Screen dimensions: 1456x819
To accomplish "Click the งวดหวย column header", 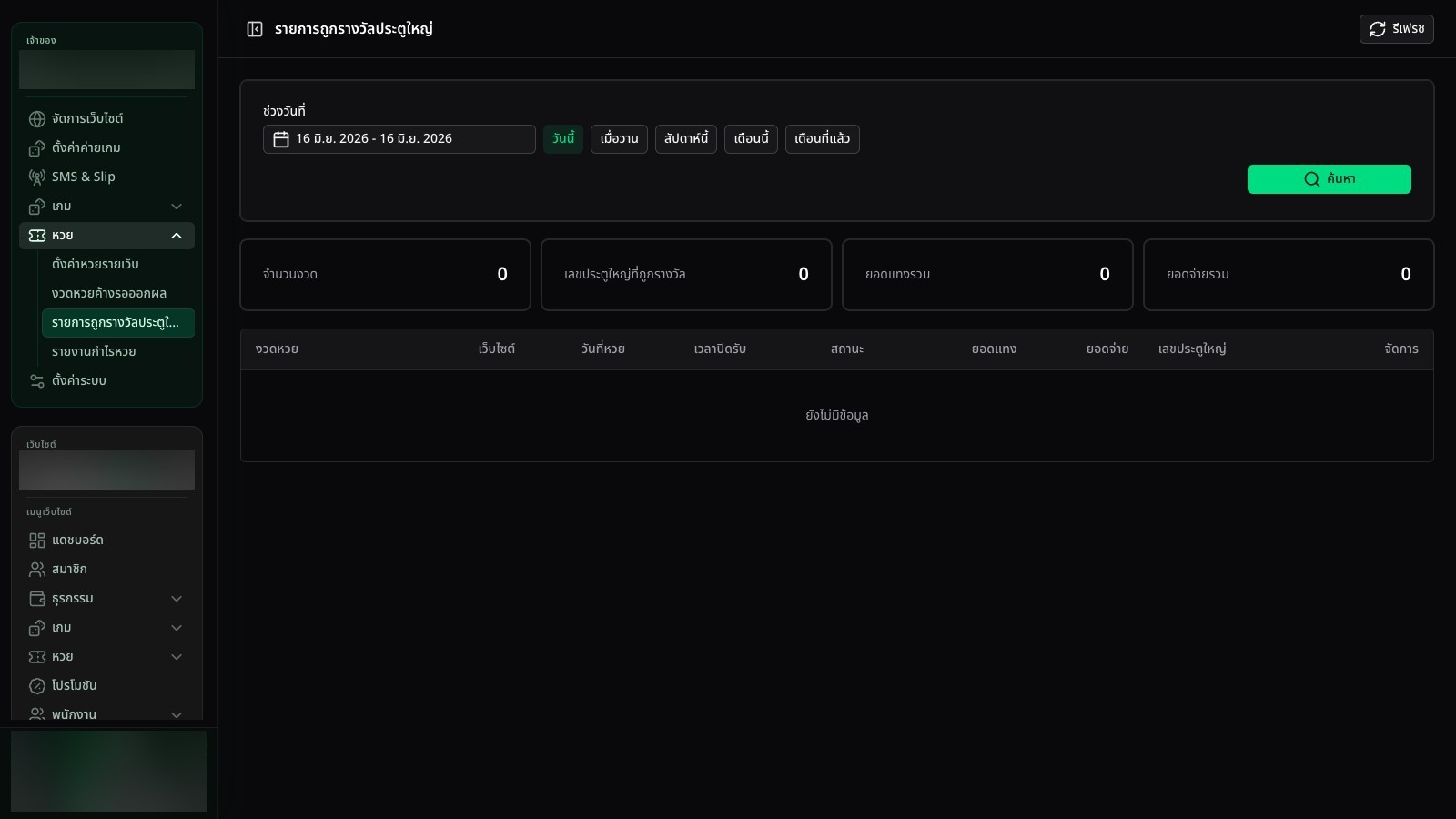I will [277, 349].
